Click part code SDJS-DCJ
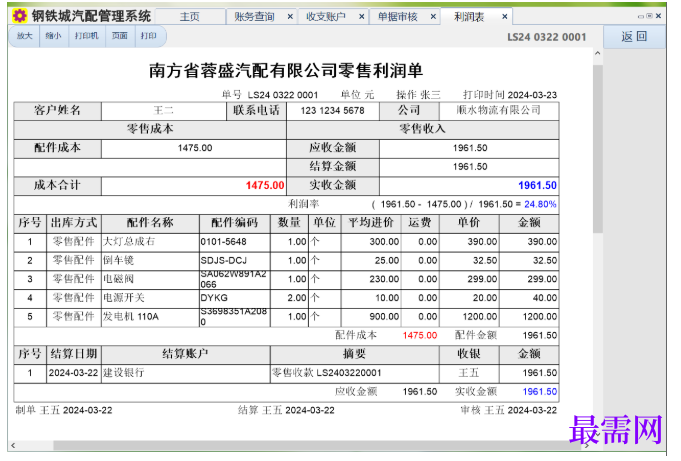The image size is (681, 461). coord(223,260)
